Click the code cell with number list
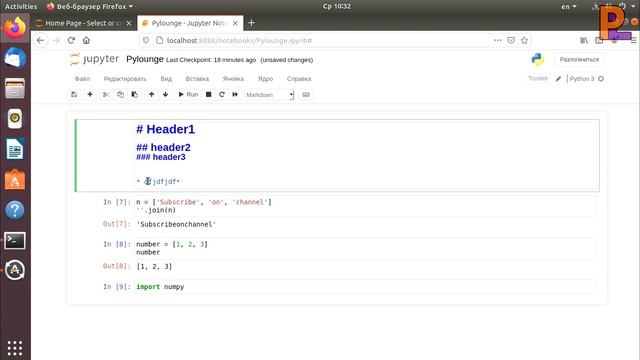640x360 pixels. coord(365,248)
